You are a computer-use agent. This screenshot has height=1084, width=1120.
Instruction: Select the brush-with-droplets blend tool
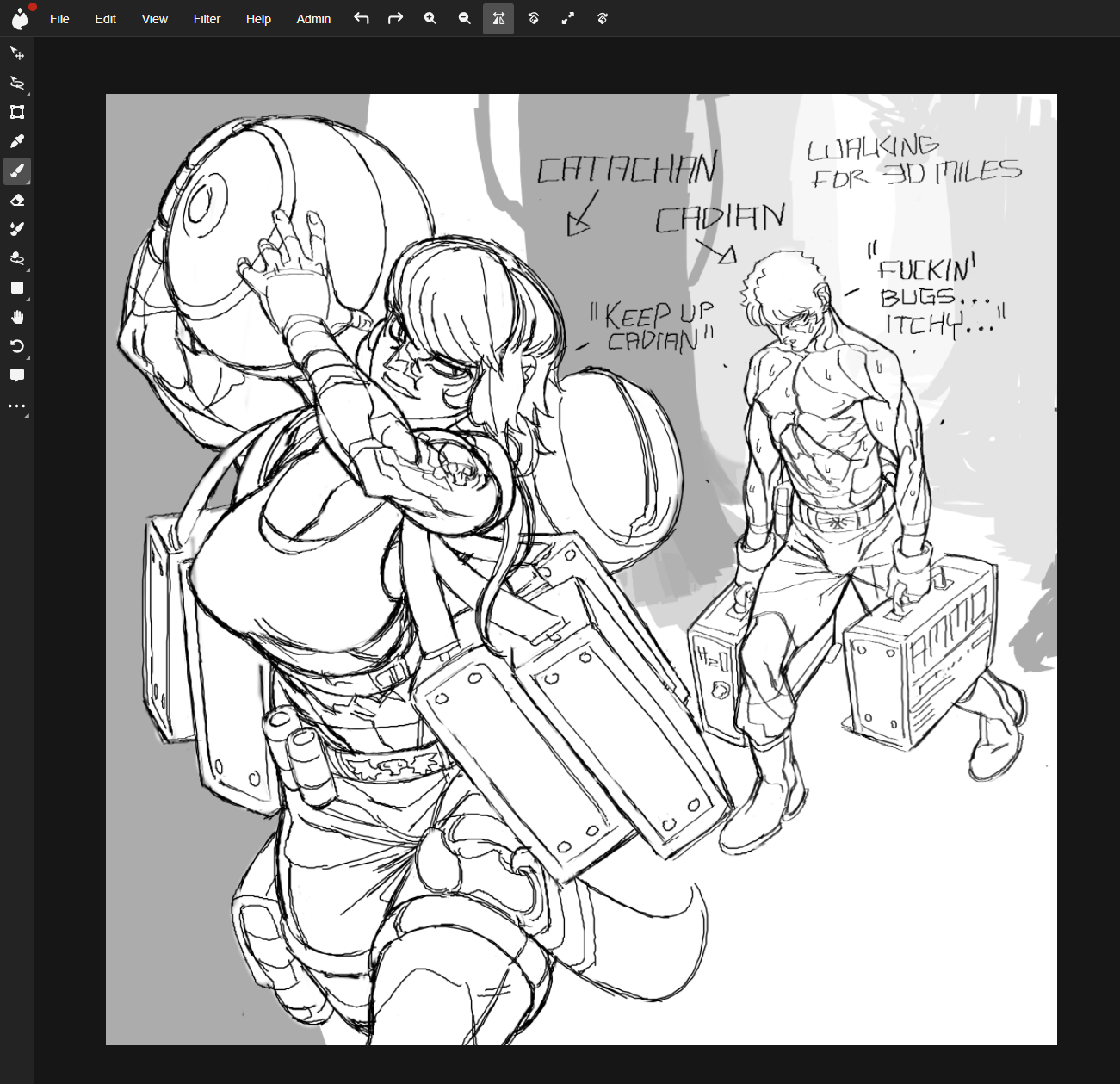coord(17,229)
